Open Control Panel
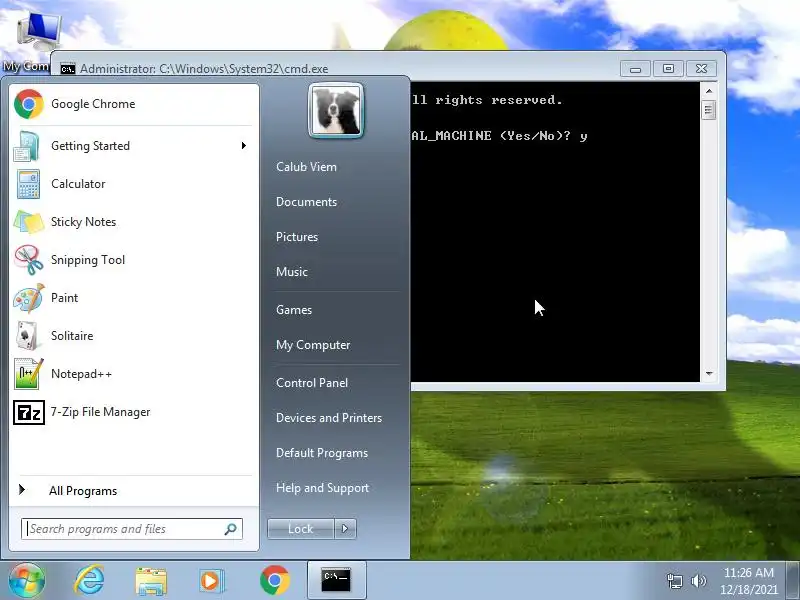Screen dimensions: 800x600 [x=312, y=383]
